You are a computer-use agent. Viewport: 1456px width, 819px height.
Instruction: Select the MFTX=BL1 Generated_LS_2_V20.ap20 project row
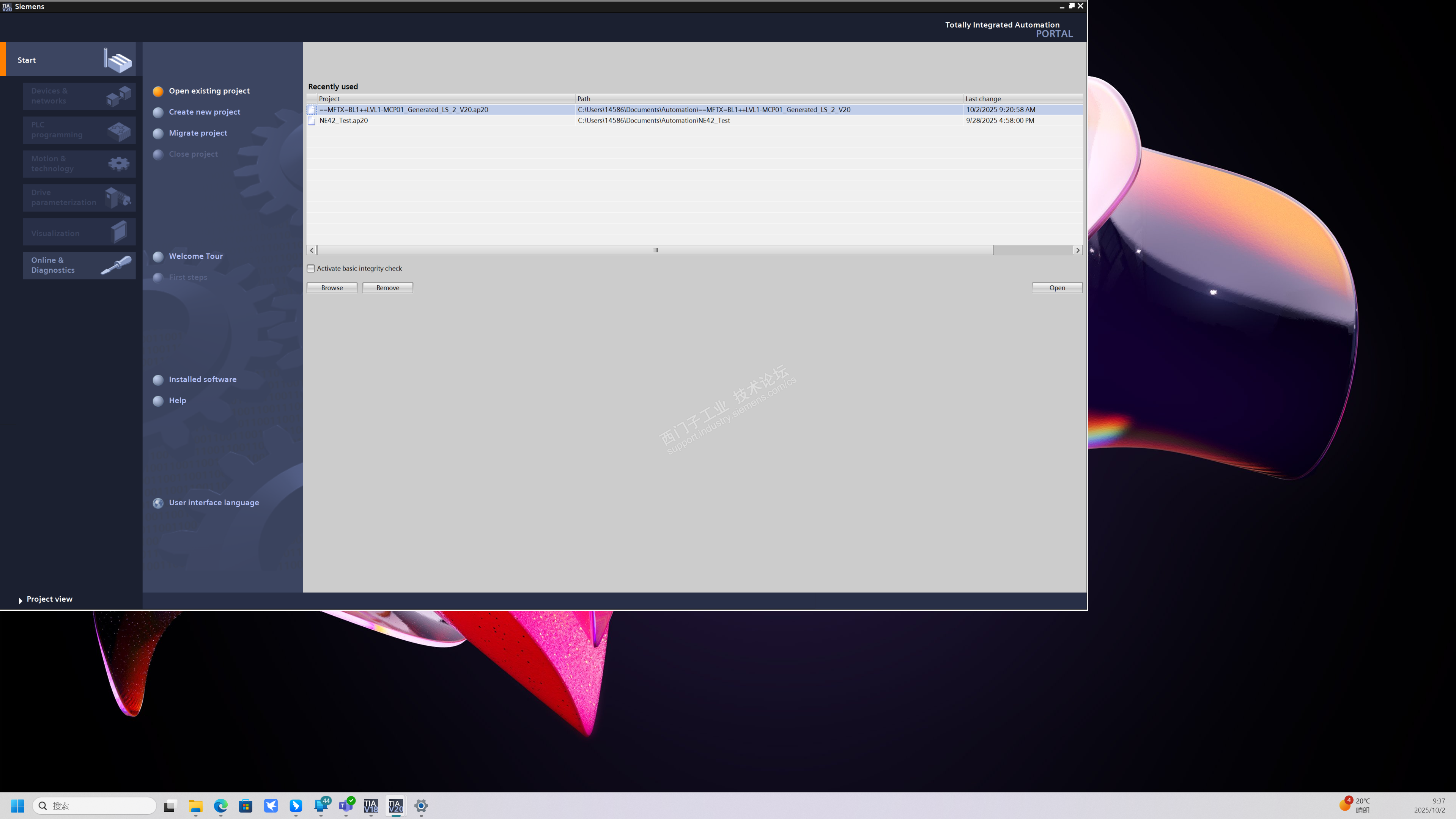404,110
